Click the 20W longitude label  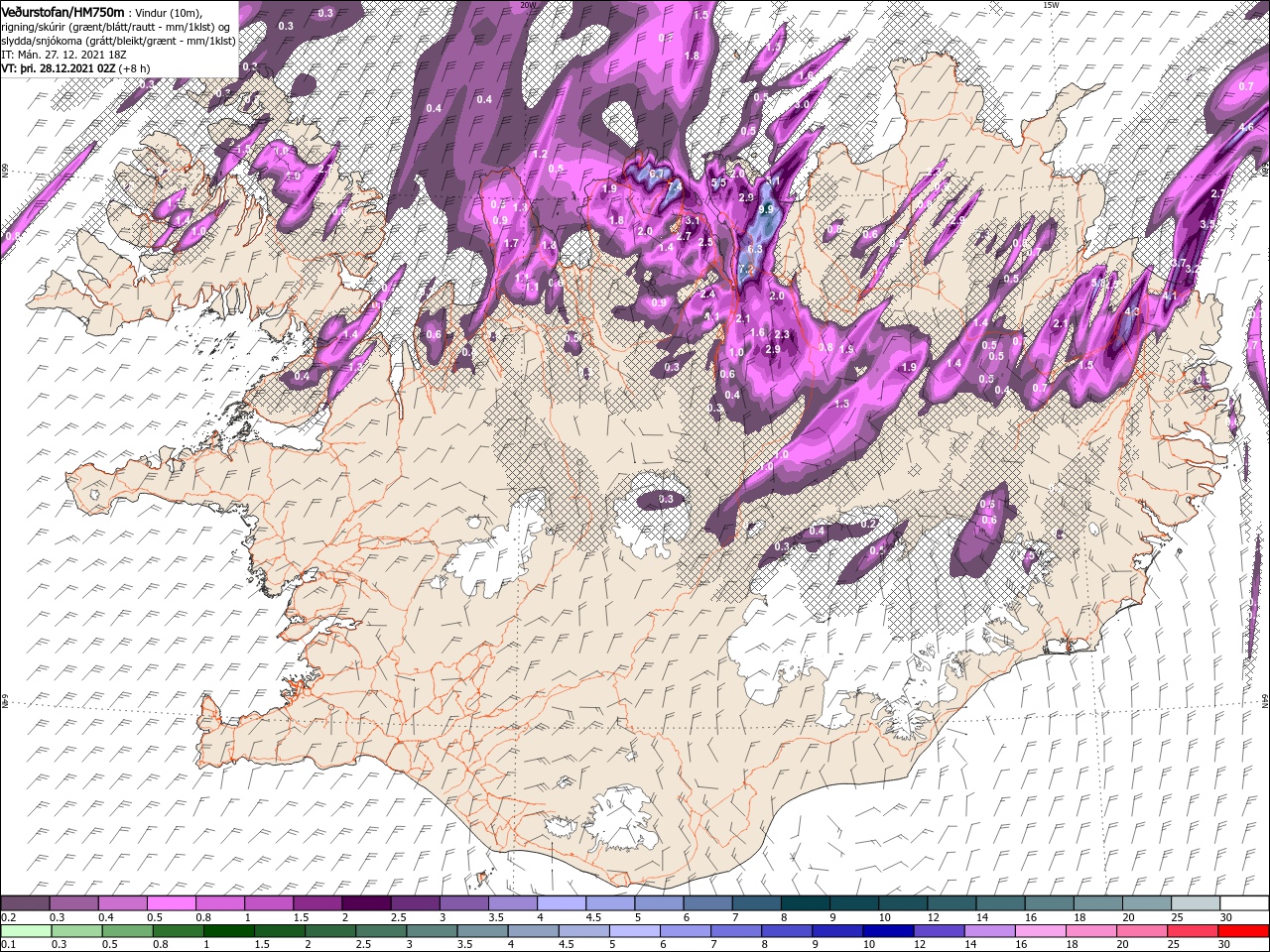point(527,5)
